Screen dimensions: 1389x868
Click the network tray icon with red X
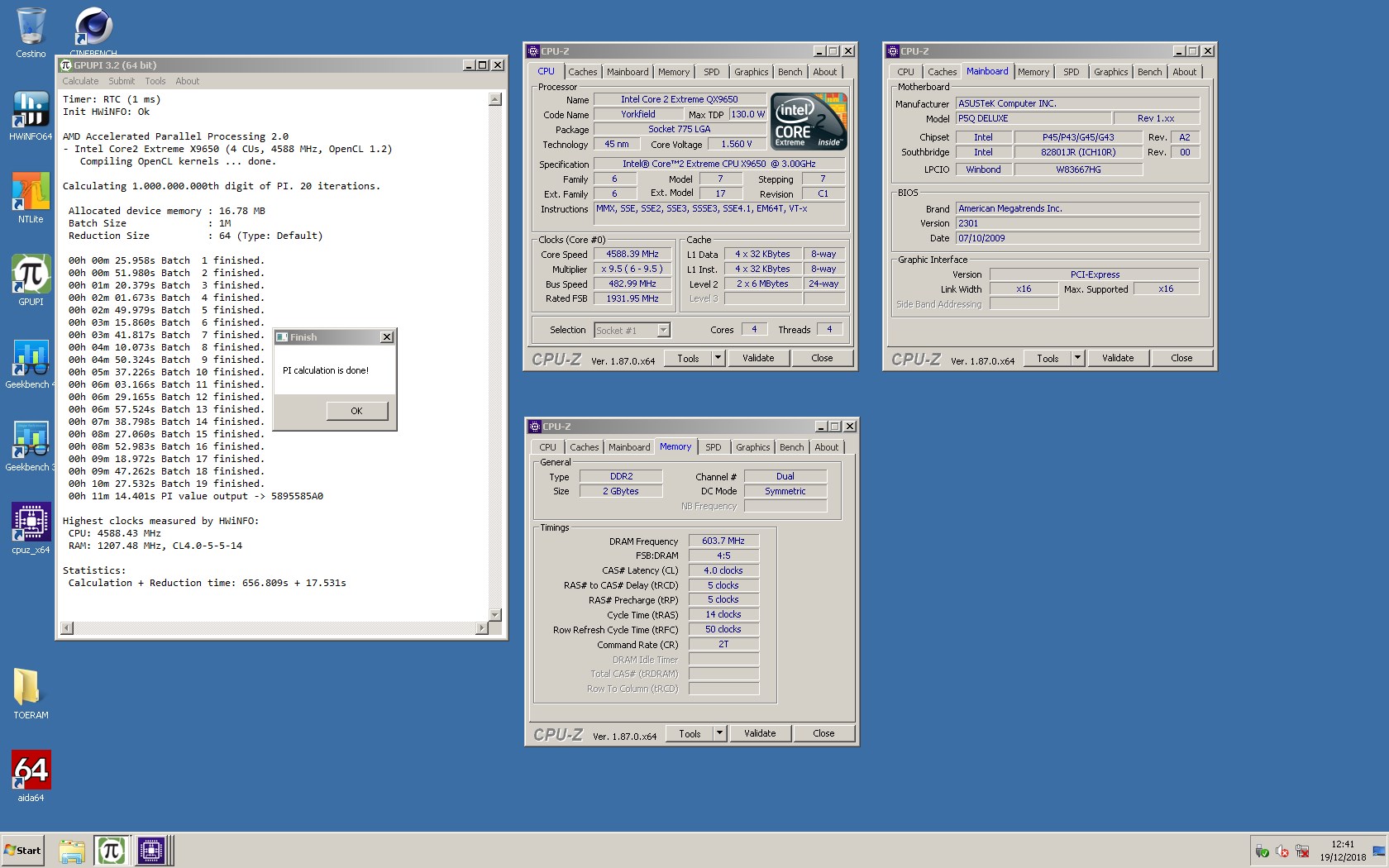pos(1302,851)
